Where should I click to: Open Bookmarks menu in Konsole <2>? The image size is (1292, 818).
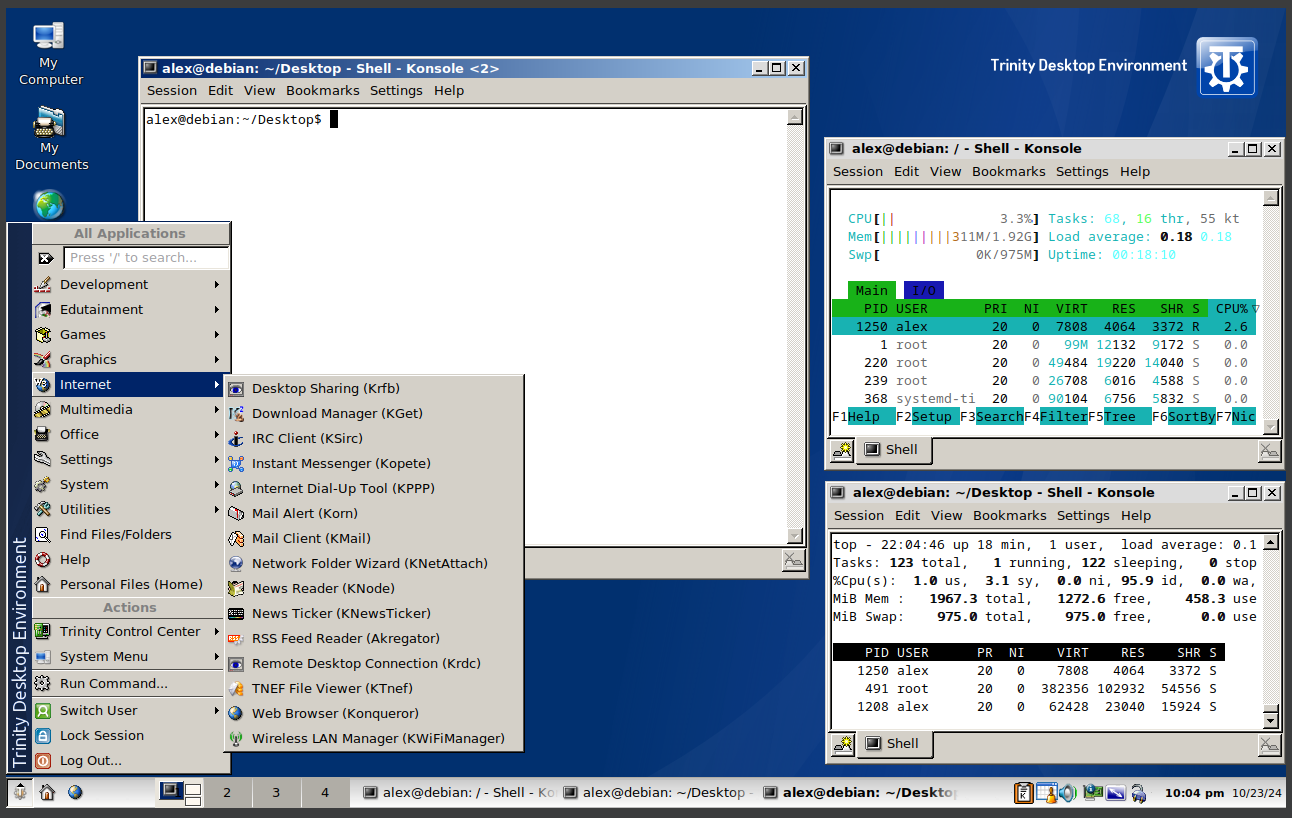click(322, 90)
